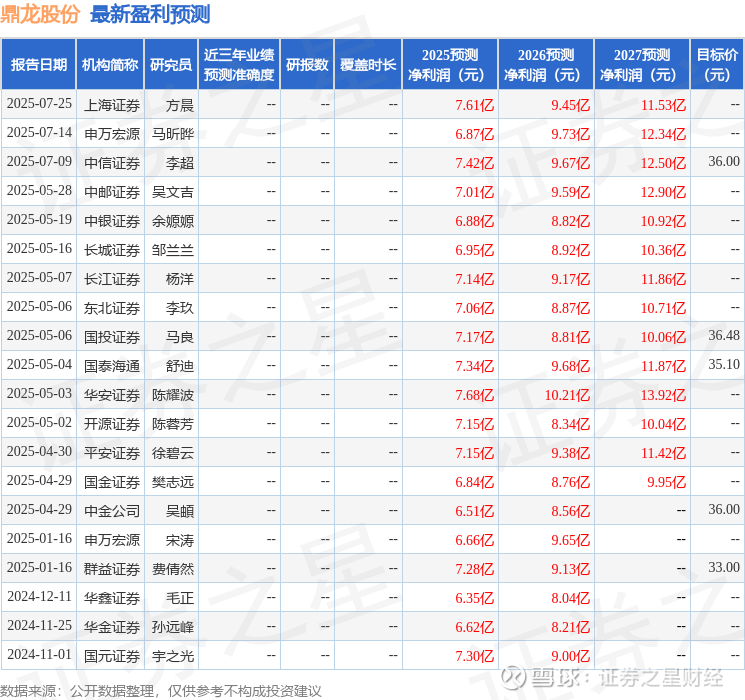Image resolution: width=745 pixels, height=700 pixels.
Task: Select the date cell 2025-07-25
Action: coord(39,104)
